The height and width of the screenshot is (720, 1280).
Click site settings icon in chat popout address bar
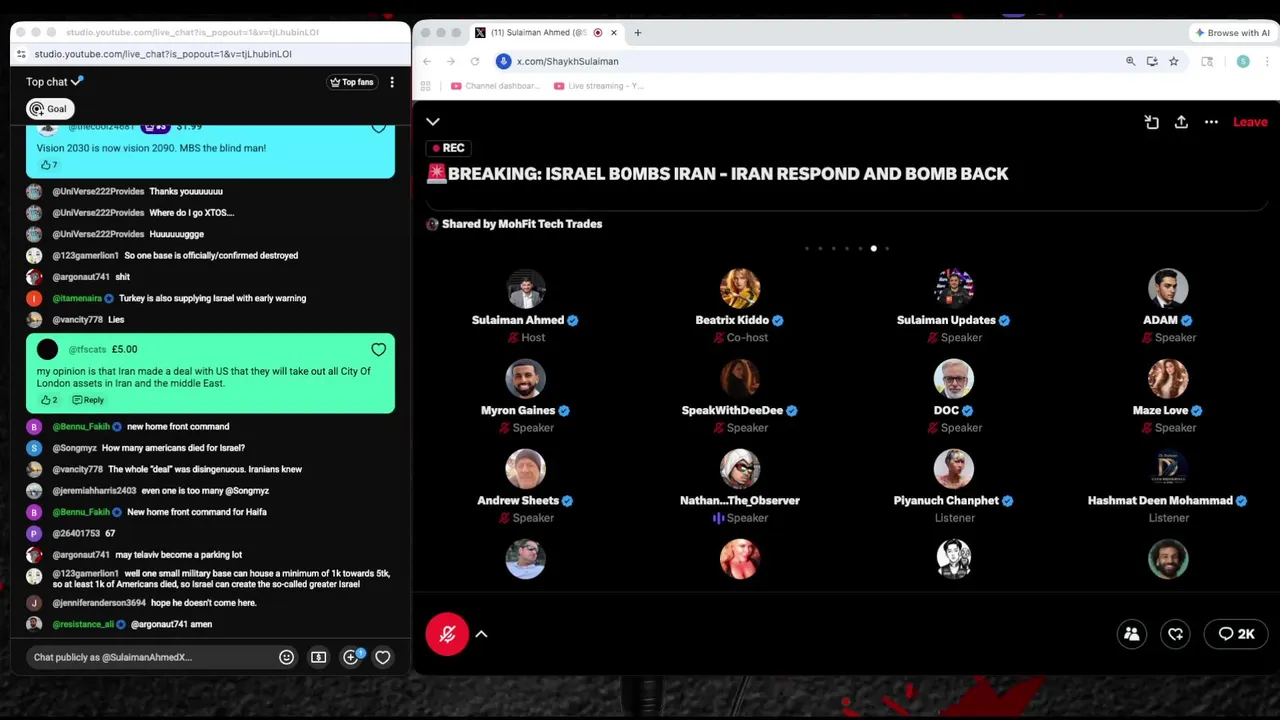point(21,54)
